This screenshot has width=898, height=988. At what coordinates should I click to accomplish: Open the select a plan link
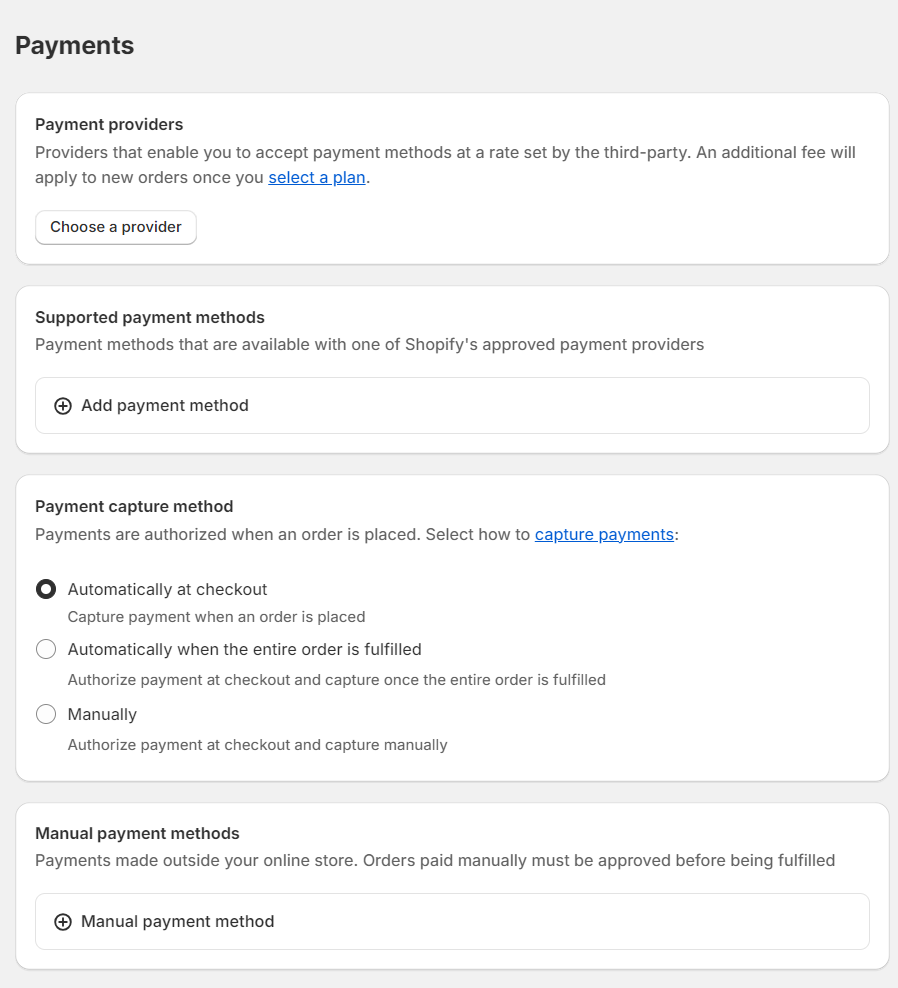316,177
